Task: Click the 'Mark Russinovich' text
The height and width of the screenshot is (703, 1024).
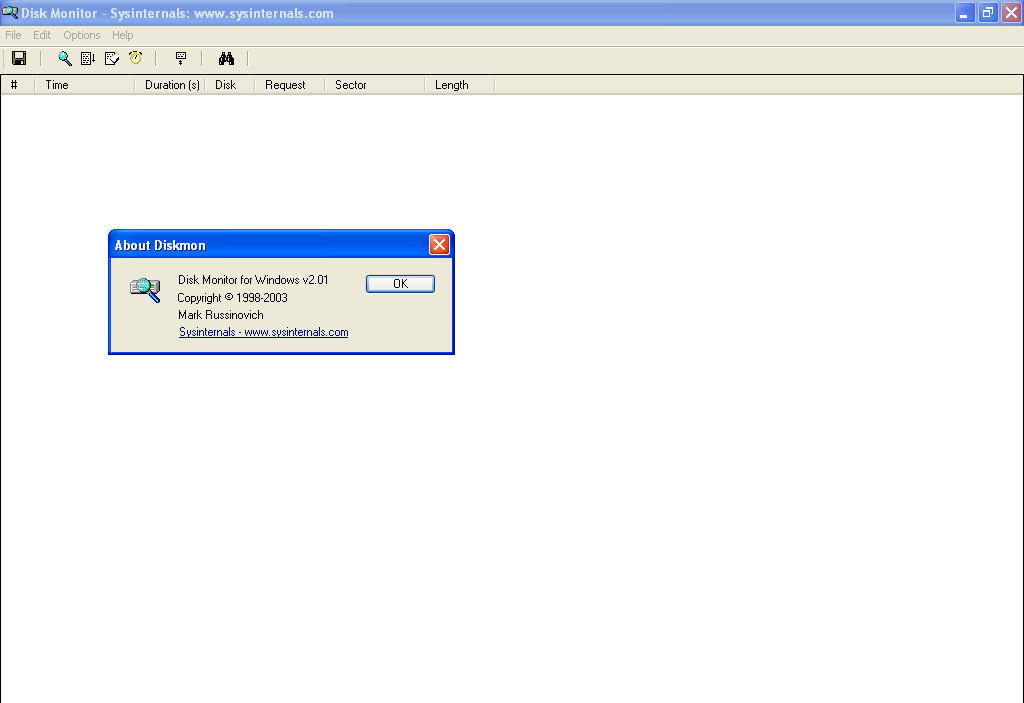Action: (x=221, y=315)
